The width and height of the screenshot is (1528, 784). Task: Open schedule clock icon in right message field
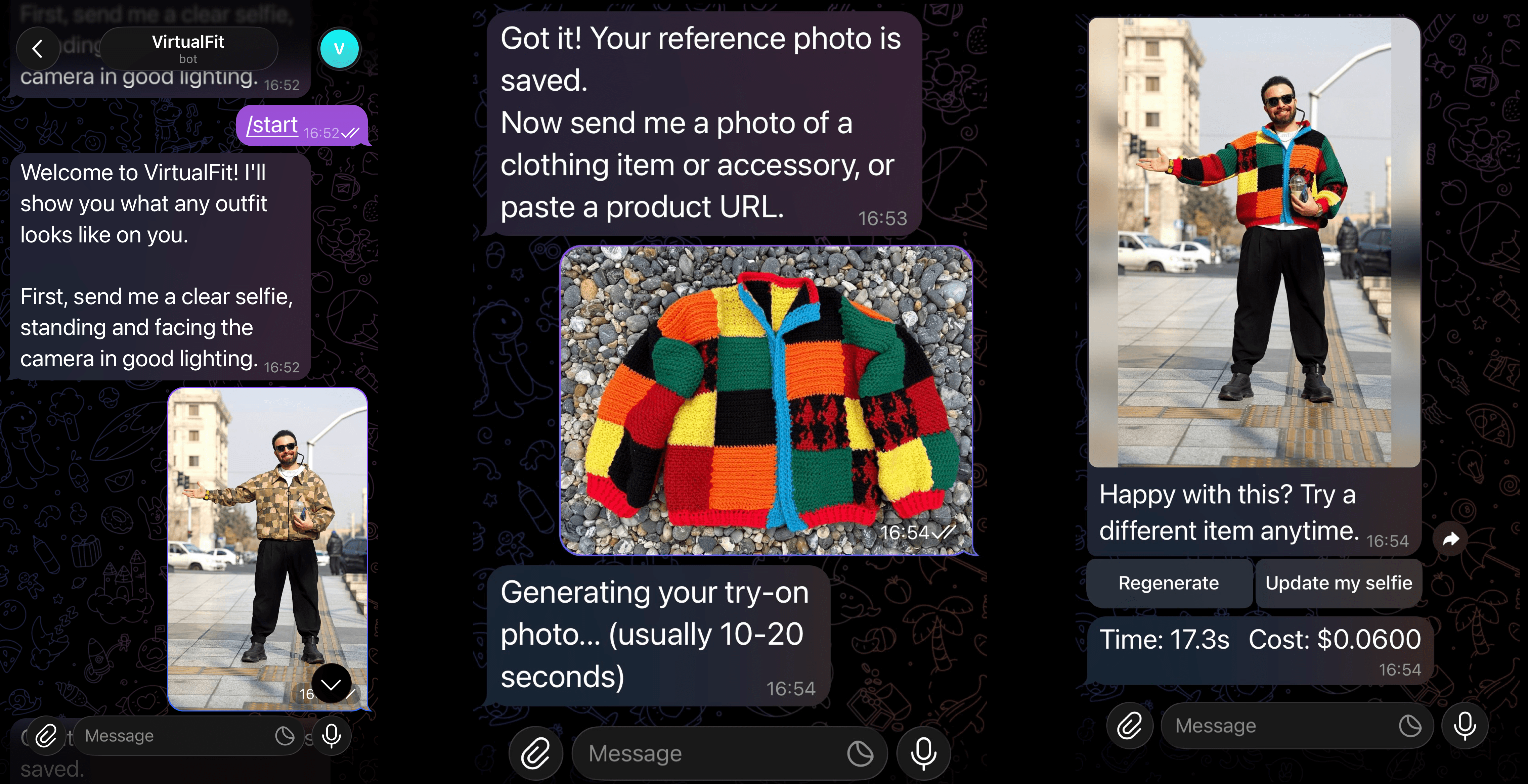coord(1410,726)
